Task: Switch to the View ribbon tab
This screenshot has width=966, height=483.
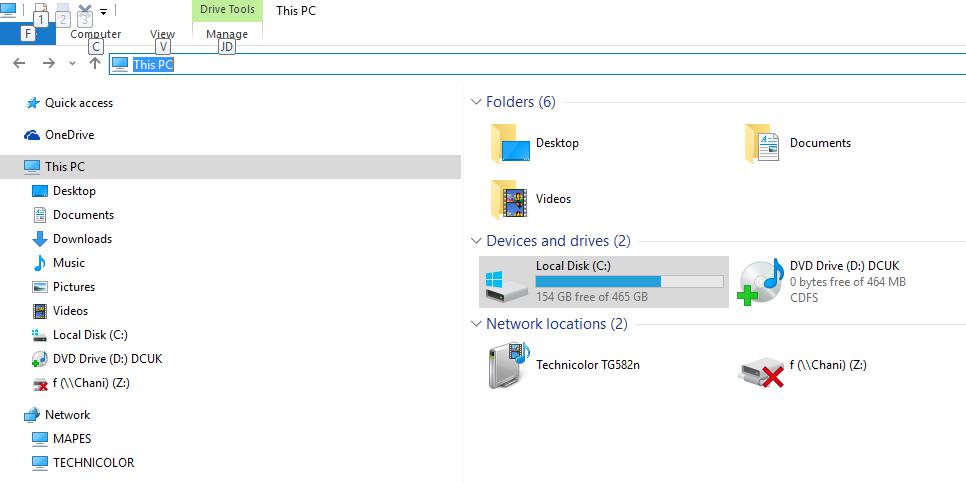Action: click(x=163, y=34)
